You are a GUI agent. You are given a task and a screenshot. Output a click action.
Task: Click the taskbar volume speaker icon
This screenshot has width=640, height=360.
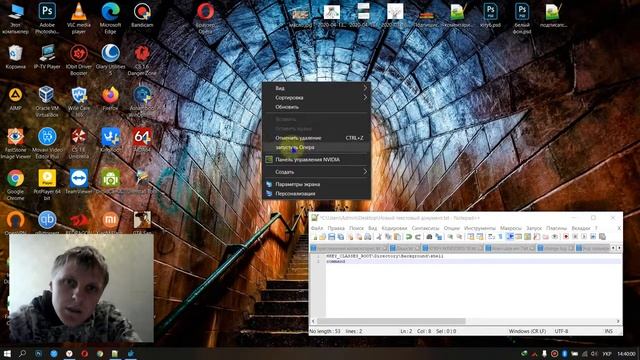tap(595, 353)
